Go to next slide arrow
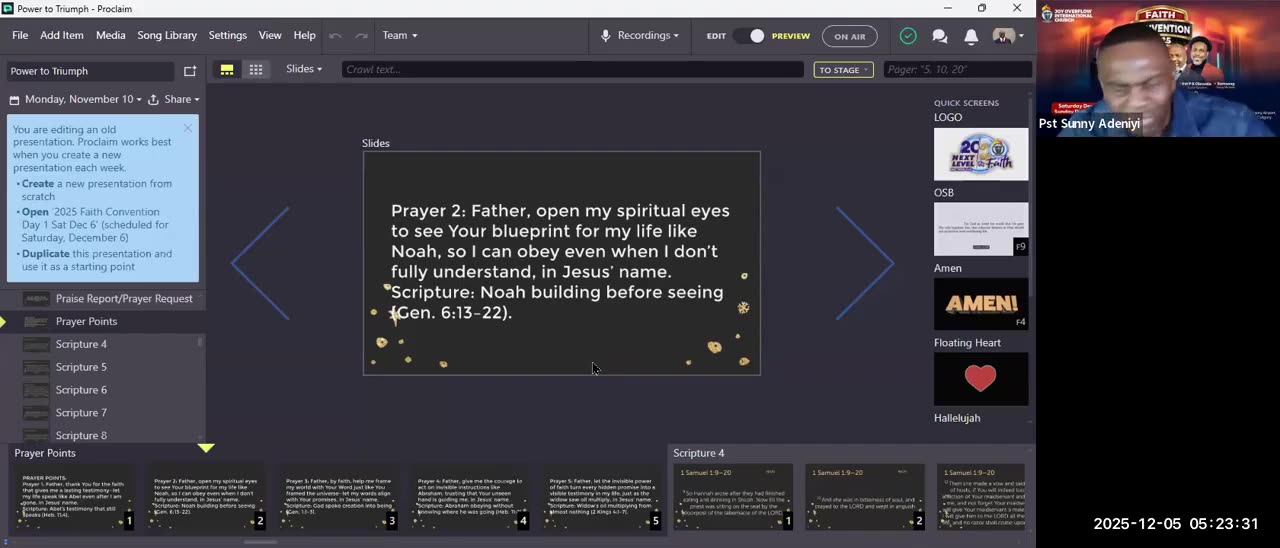This screenshot has width=1280, height=548. [x=864, y=263]
